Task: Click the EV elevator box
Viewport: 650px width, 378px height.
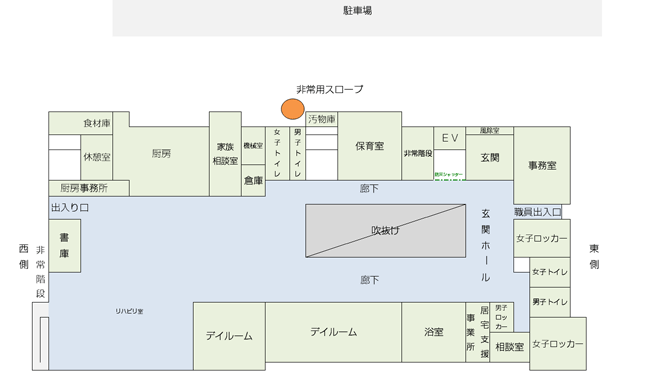Action: [450, 138]
